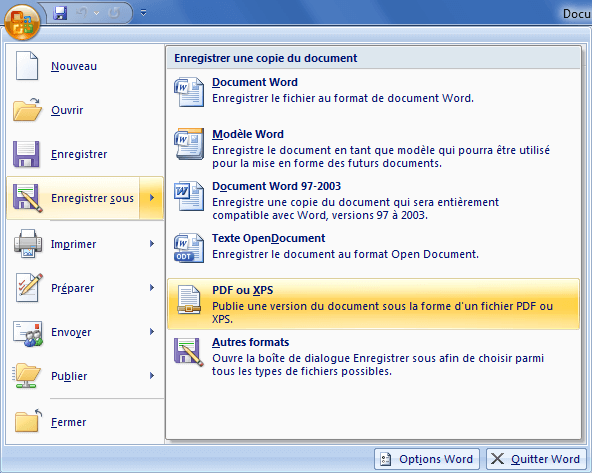Expand the Envoyer submenu arrow

click(152, 332)
